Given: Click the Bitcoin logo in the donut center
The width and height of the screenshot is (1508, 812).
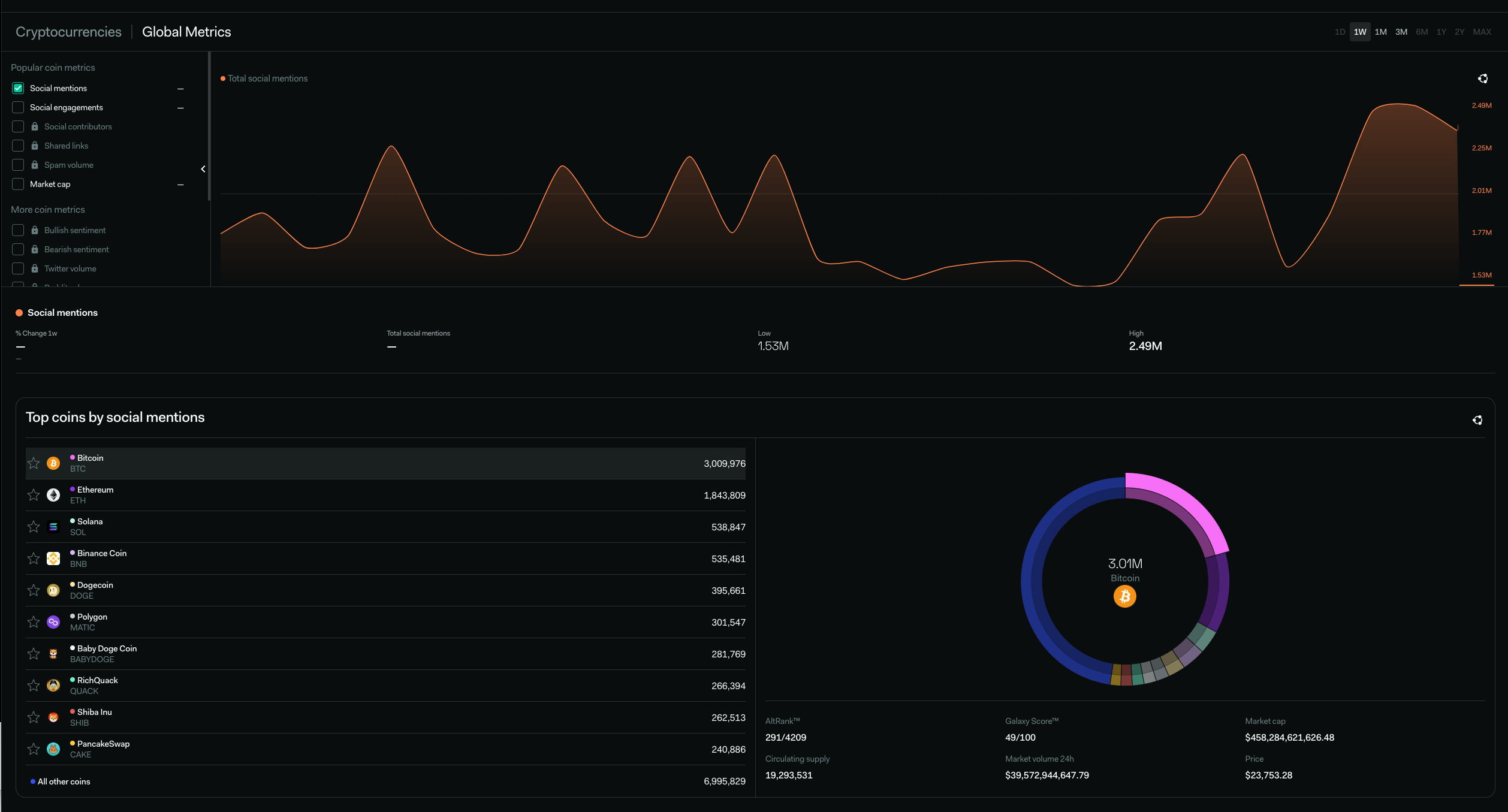Looking at the screenshot, I should [1124, 596].
